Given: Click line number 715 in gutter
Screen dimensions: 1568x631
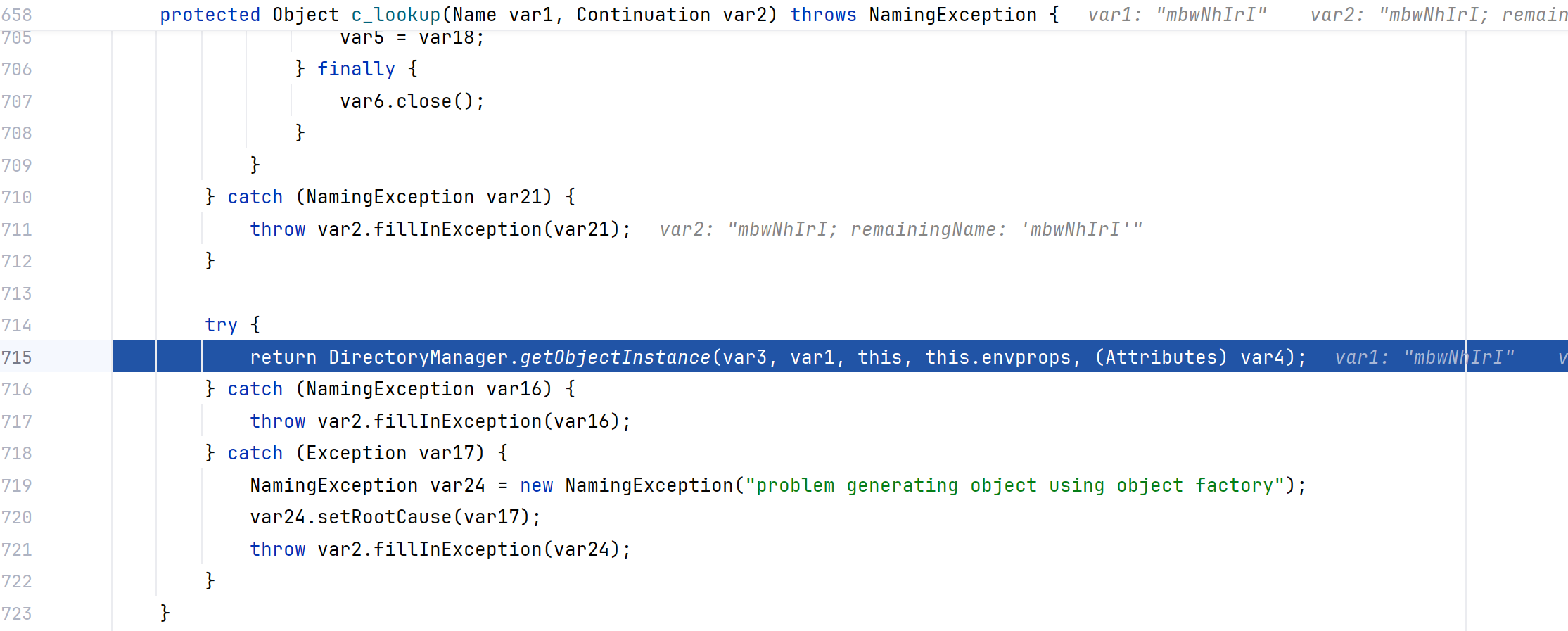Looking at the screenshot, I should click(17, 357).
